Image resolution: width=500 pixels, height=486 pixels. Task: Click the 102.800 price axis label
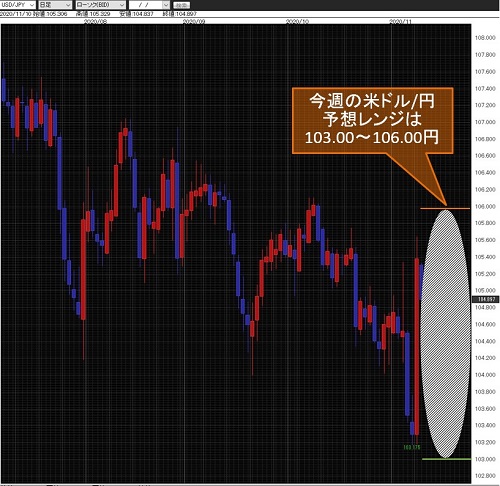pos(485,476)
